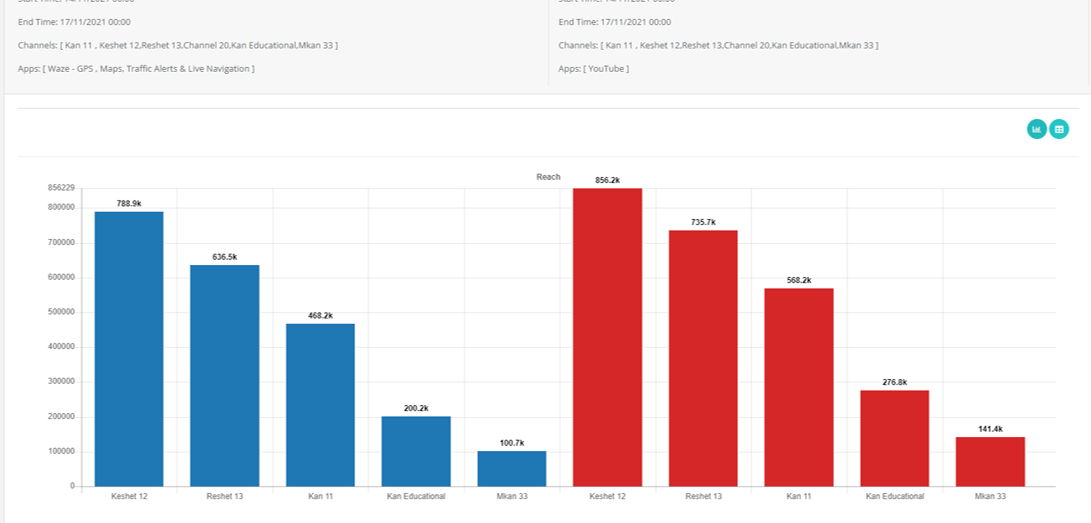Click the 500000 y-axis label
This screenshot has height=523, width=1091.
[x=61, y=312]
